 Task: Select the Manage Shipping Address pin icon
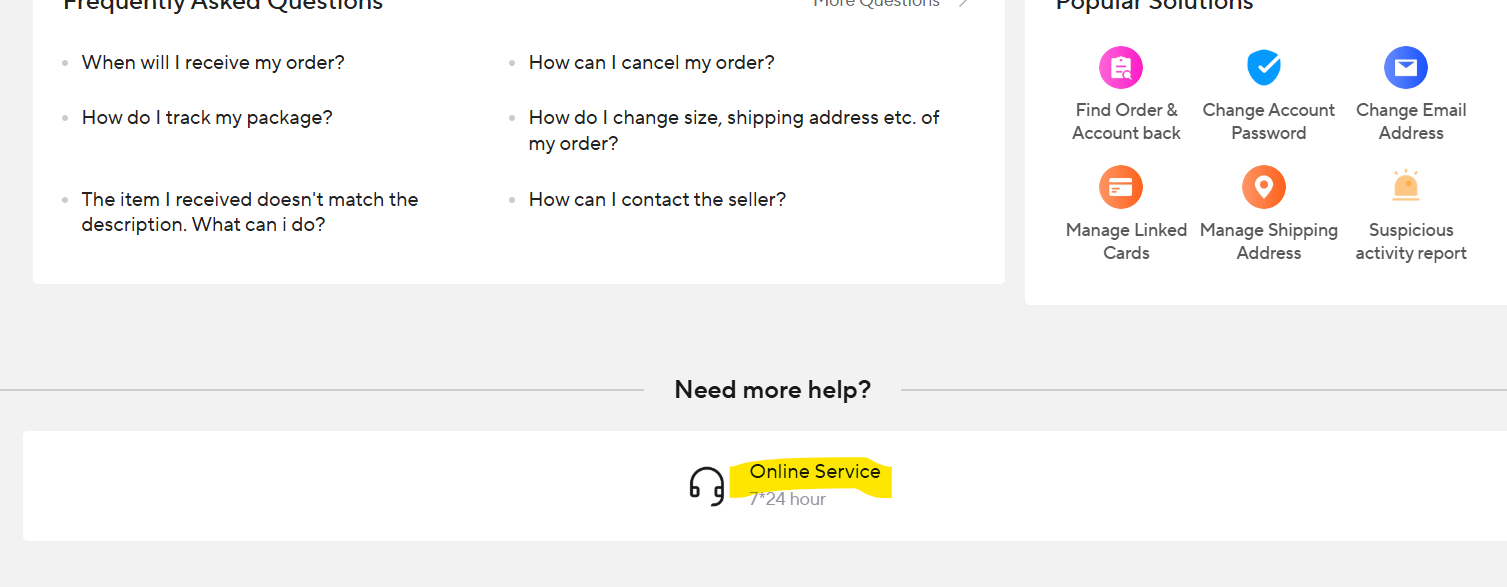(1264, 187)
